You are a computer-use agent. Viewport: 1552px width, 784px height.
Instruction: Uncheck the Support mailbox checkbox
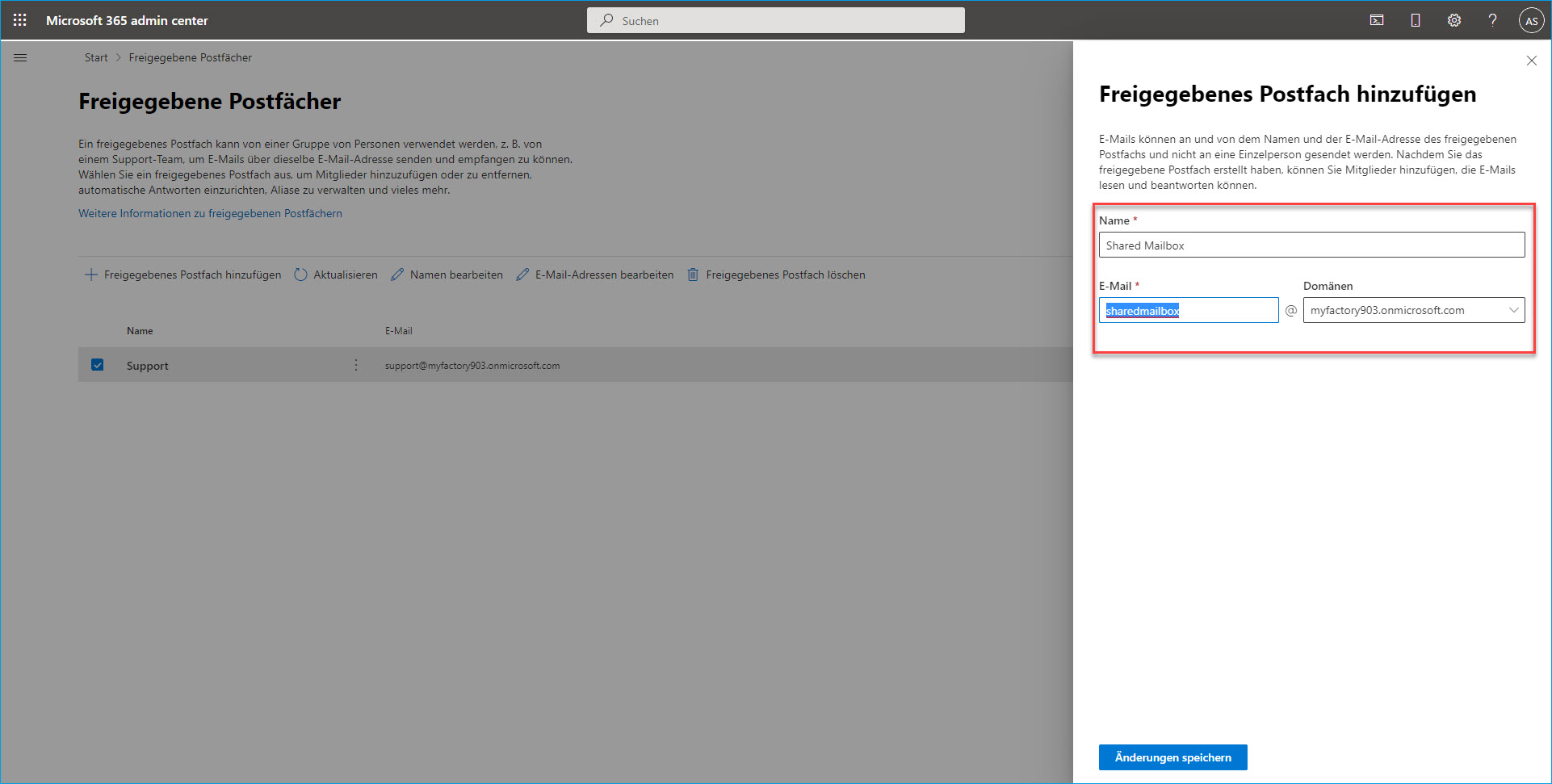pyautogui.click(x=98, y=365)
